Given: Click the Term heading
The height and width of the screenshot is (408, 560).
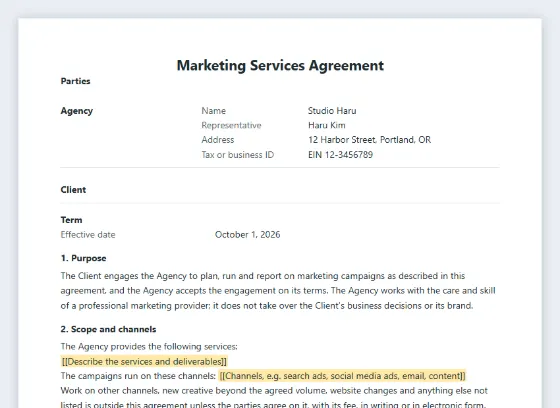Looking at the screenshot, I should 71,220.
